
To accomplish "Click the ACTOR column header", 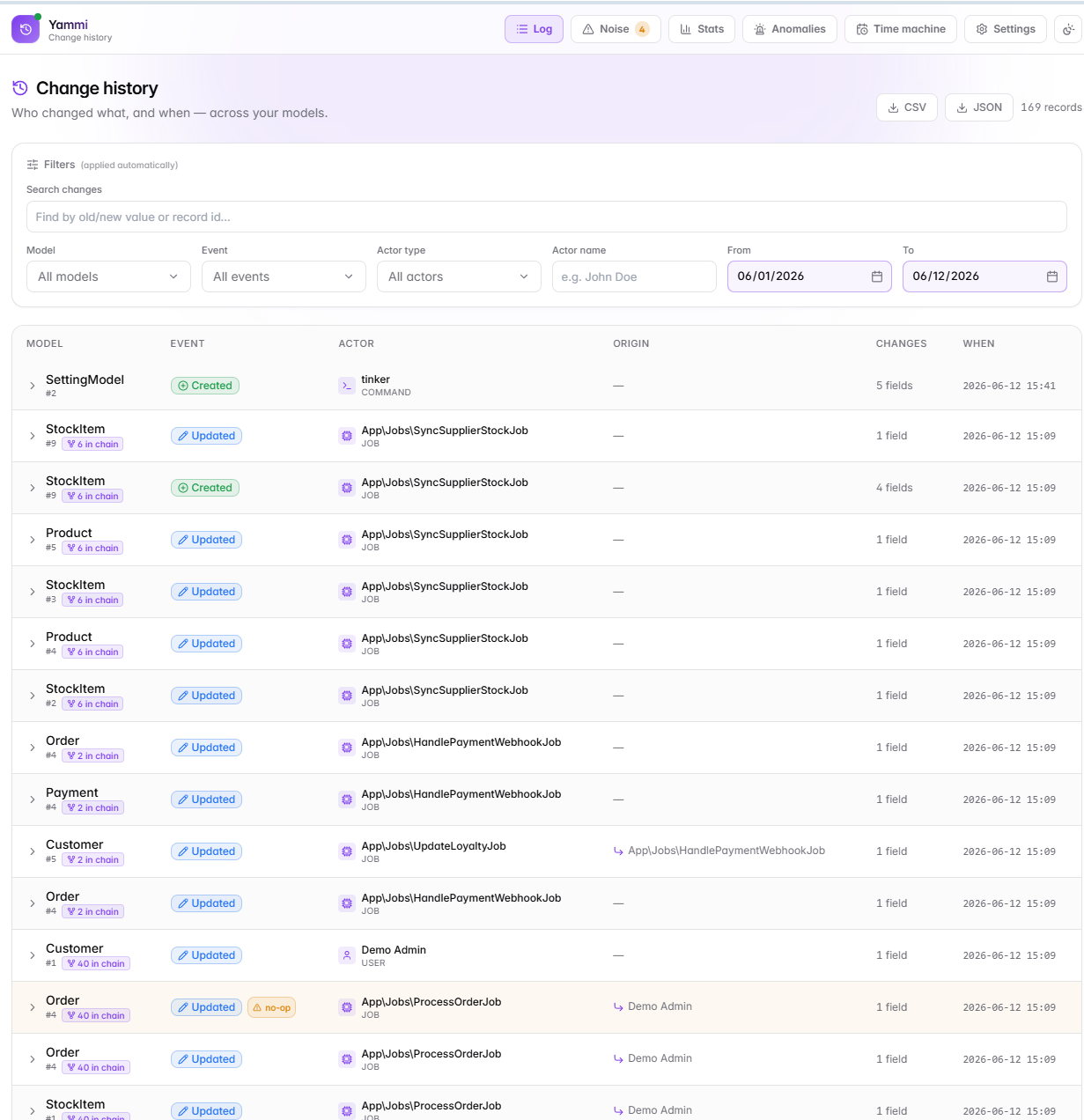I will [357, 343].
